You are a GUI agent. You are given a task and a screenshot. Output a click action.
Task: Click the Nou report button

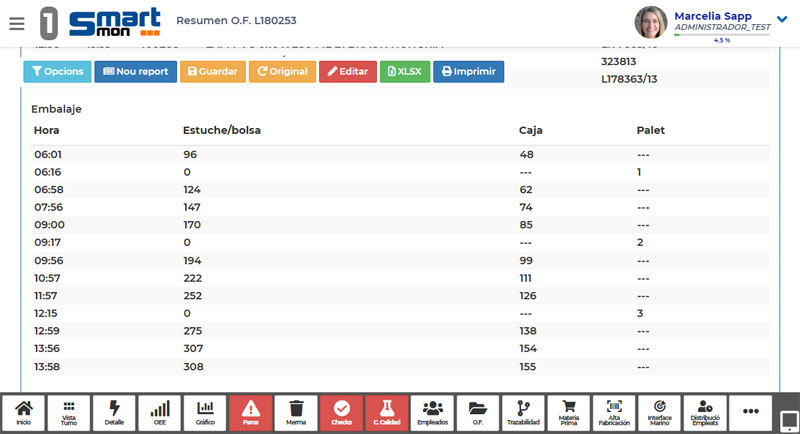click(x=136, y=72)
